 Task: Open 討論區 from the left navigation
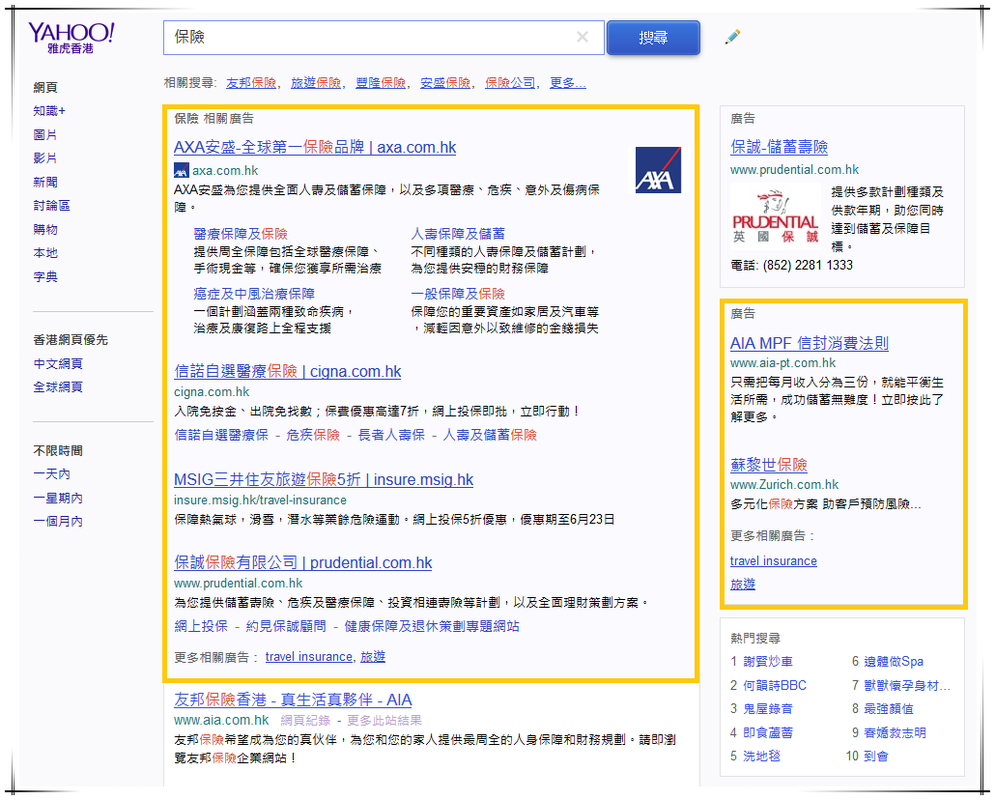51,206
